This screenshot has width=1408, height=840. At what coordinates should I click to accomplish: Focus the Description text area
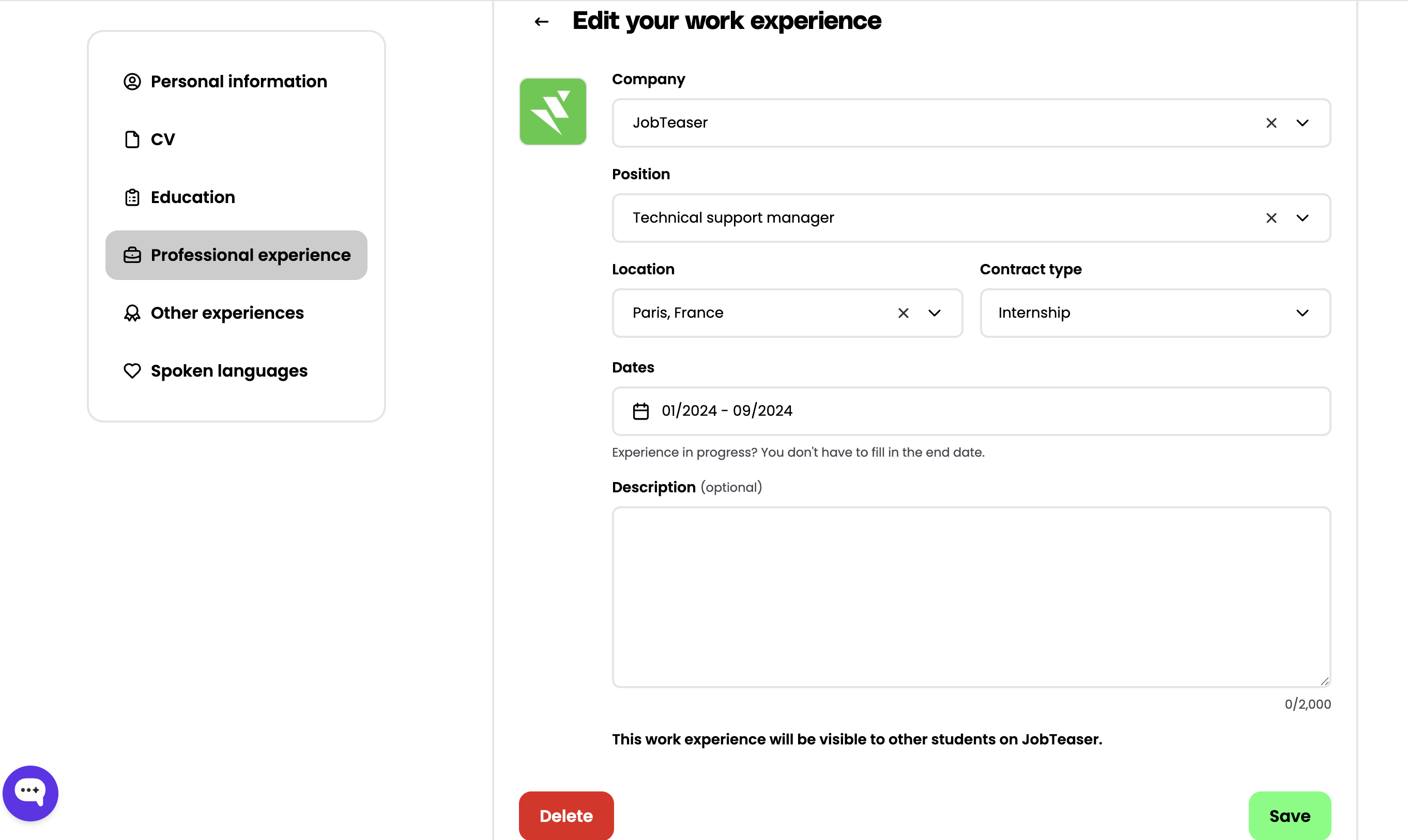[971, 597]
